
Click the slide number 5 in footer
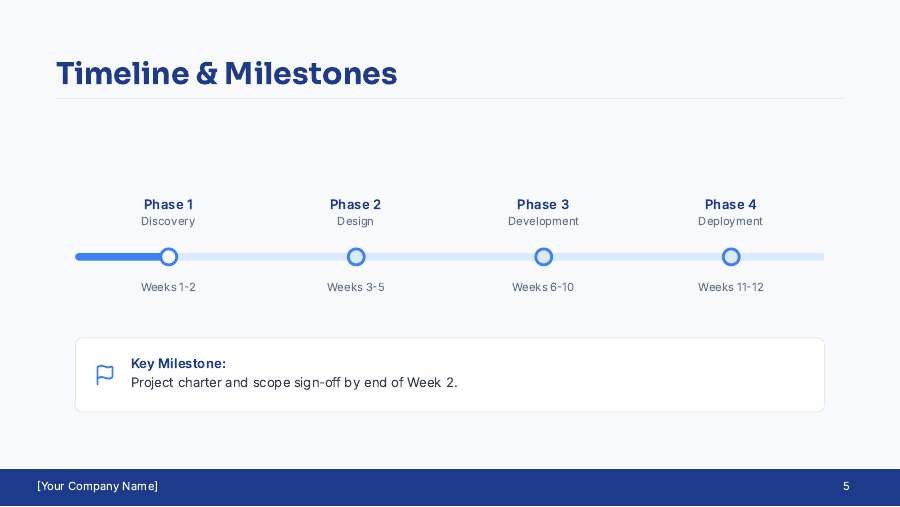click(x=846, y=486)
